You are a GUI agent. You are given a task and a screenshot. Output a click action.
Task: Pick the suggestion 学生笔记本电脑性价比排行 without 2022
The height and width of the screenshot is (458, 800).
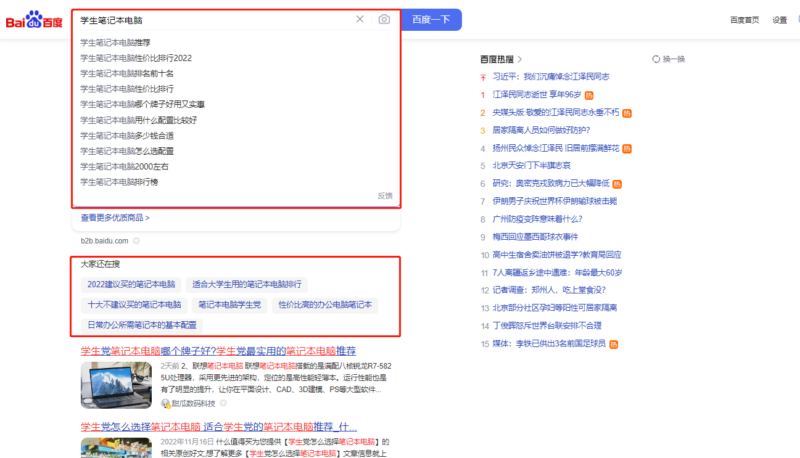(127, 89)
